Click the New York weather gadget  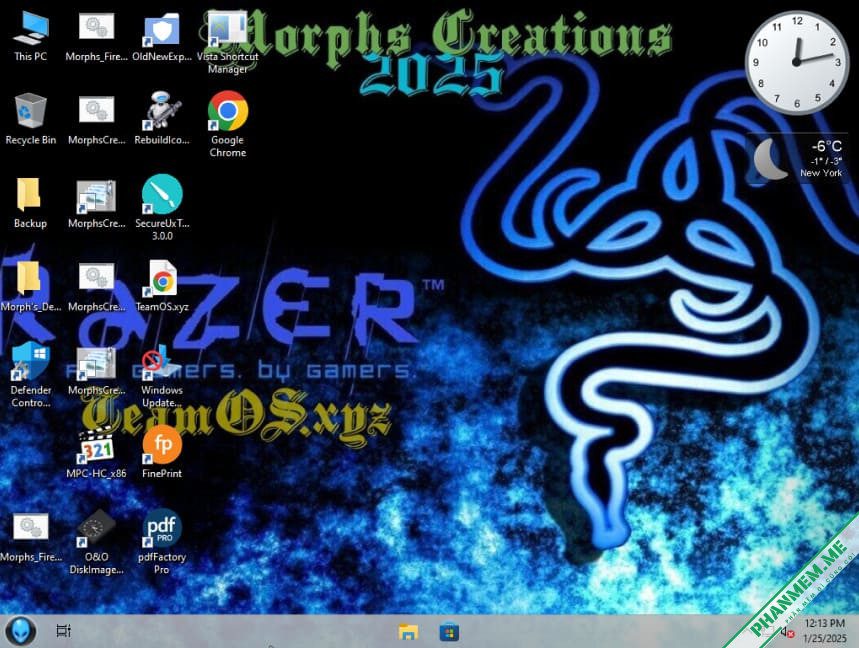pyautogui.click(x=799, y=159)
